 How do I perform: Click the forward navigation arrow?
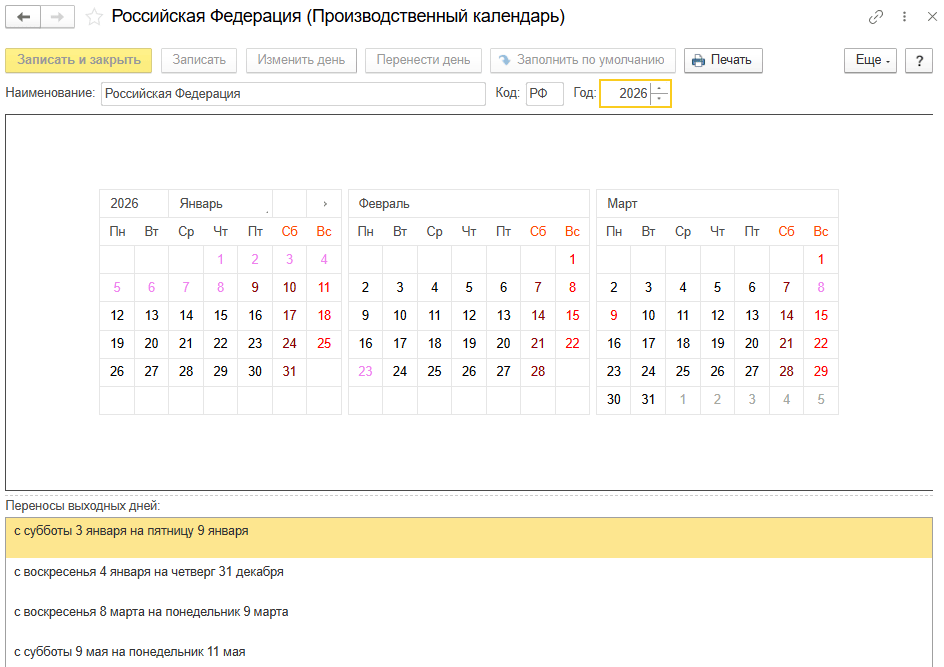(57, 17)
